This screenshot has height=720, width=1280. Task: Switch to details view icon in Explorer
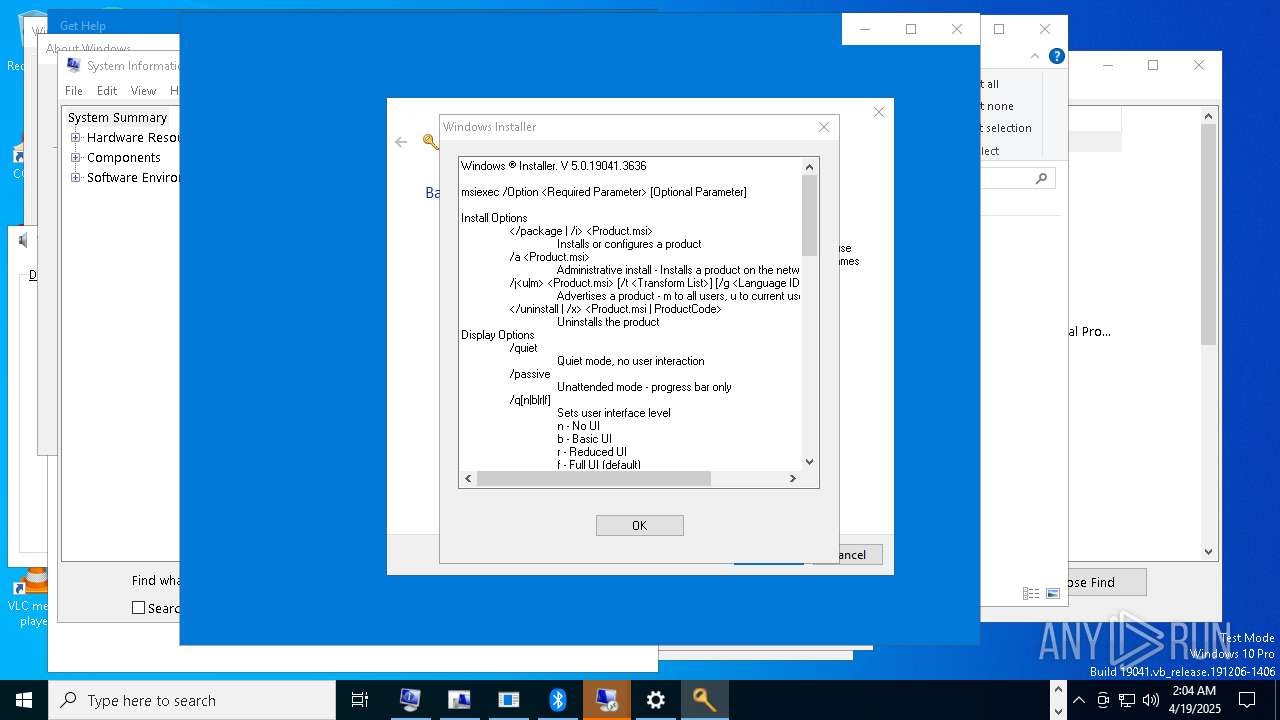[1031, 593]
